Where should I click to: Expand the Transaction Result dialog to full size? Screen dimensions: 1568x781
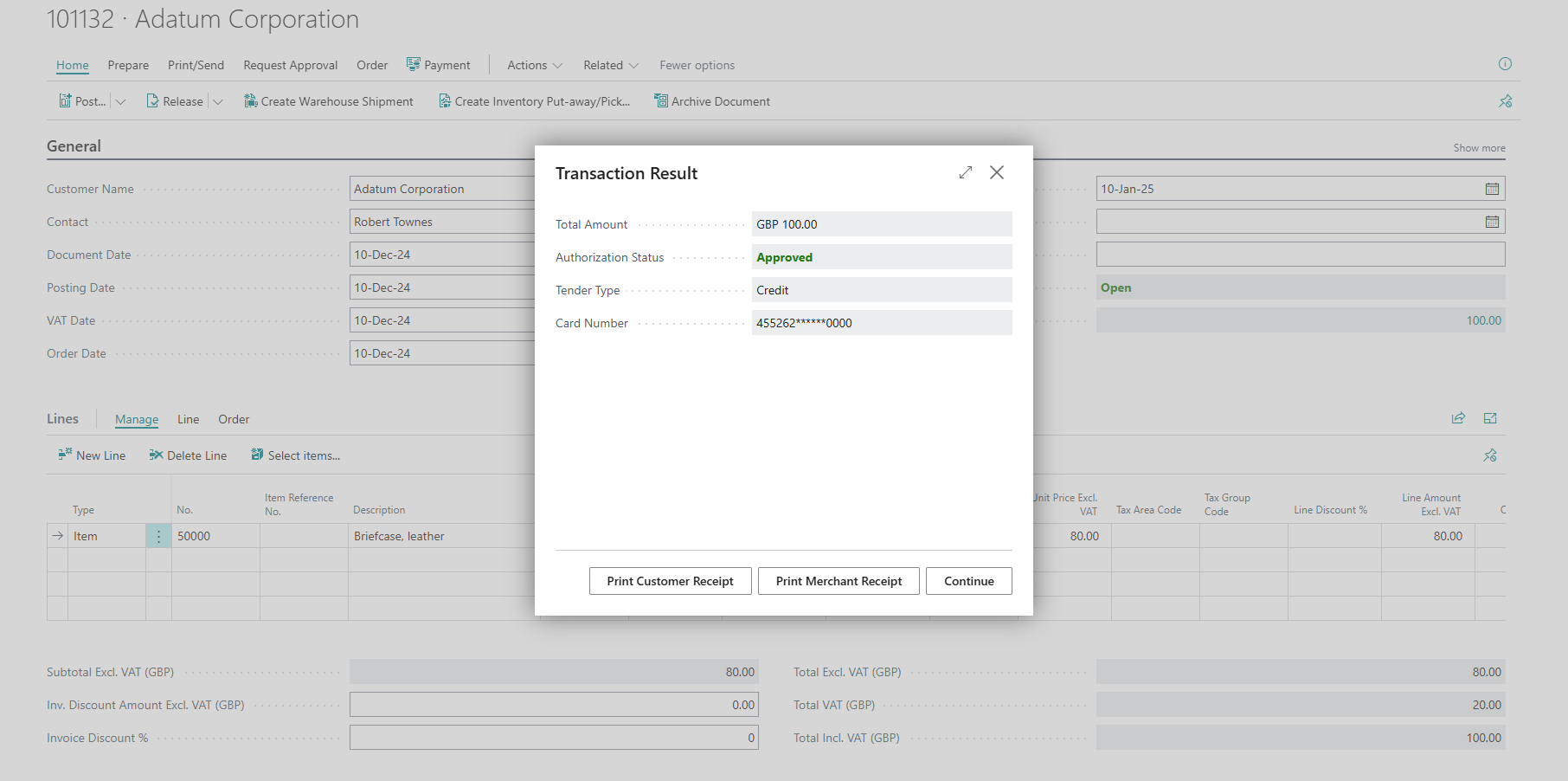point(966,172)
